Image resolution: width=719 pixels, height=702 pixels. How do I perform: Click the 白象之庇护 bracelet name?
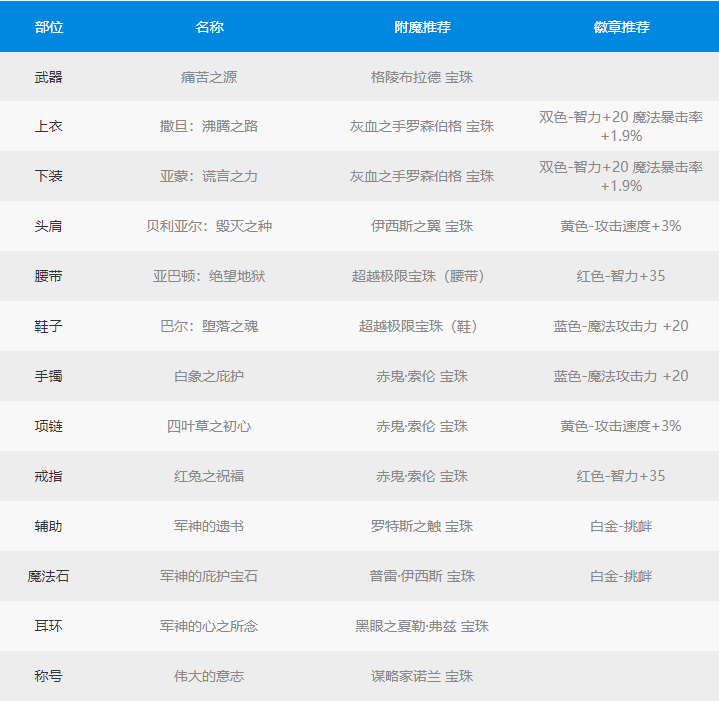pyautogui.click(x=209, y=376)
